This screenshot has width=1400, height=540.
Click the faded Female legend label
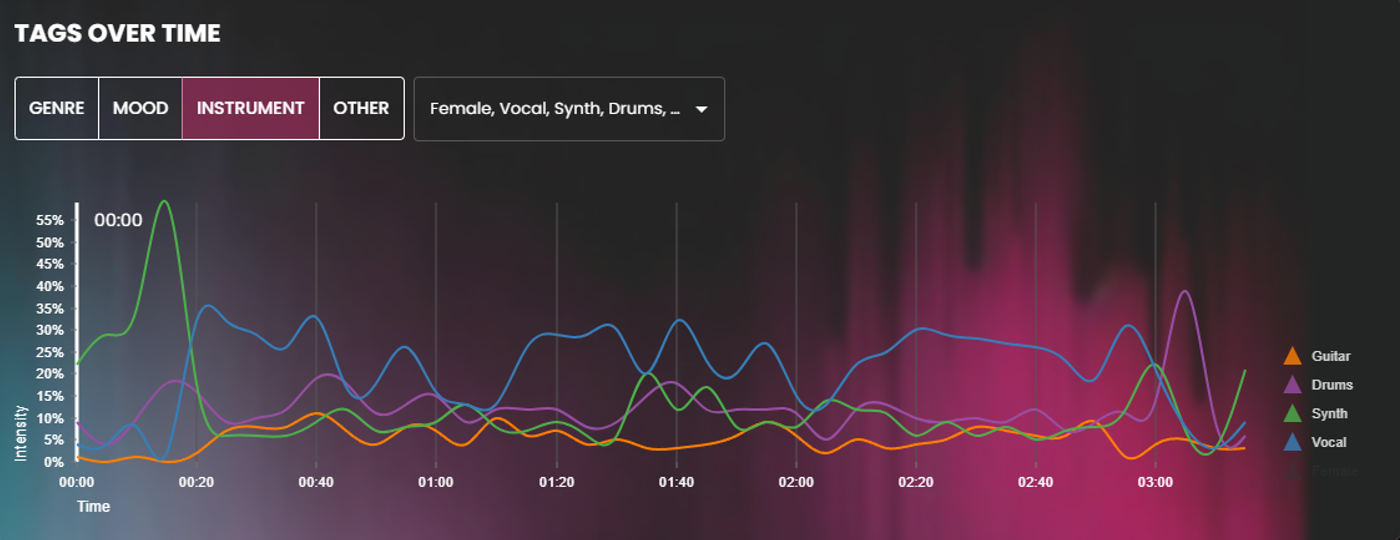coord(1335,470)
